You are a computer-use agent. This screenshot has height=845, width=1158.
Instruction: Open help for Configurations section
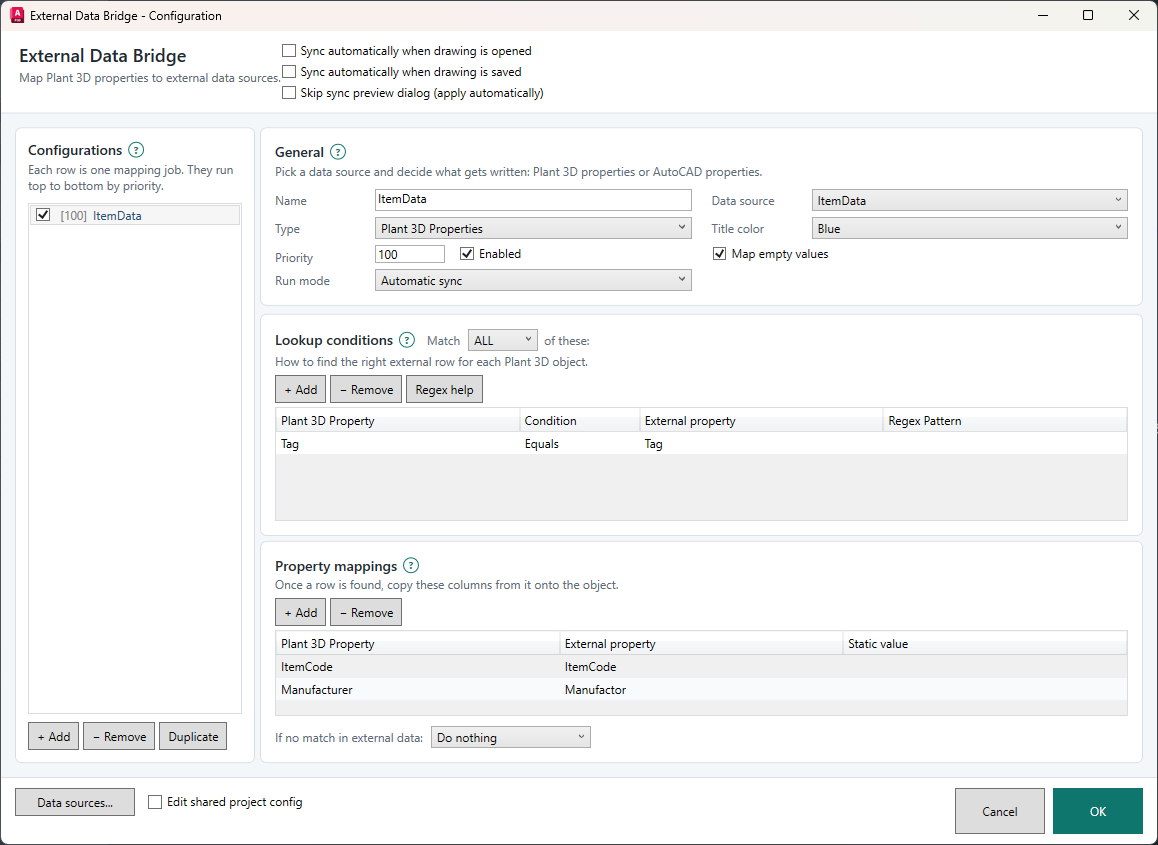coord(136,150)
